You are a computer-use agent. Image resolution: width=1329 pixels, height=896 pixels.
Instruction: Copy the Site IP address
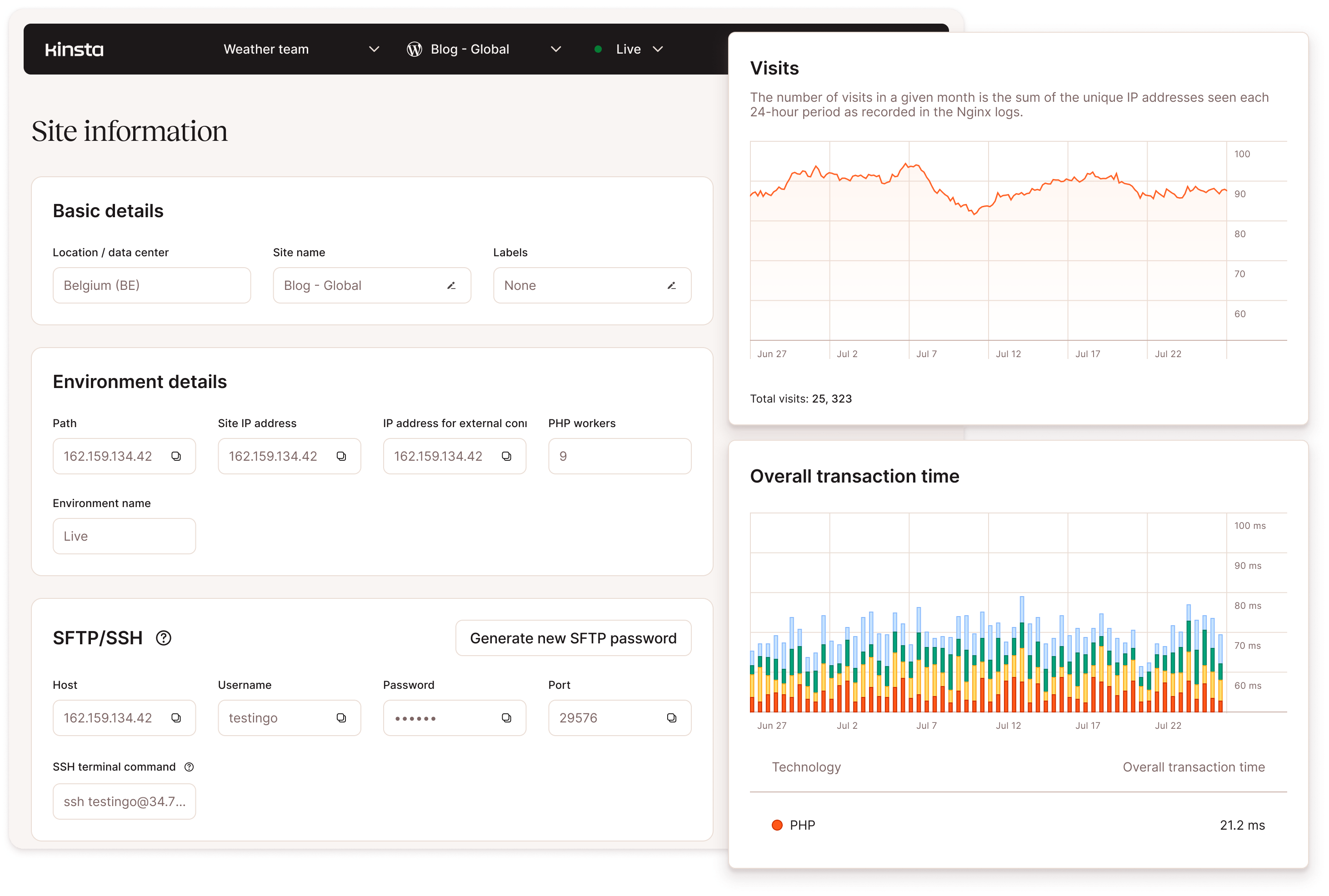[341, 456]
